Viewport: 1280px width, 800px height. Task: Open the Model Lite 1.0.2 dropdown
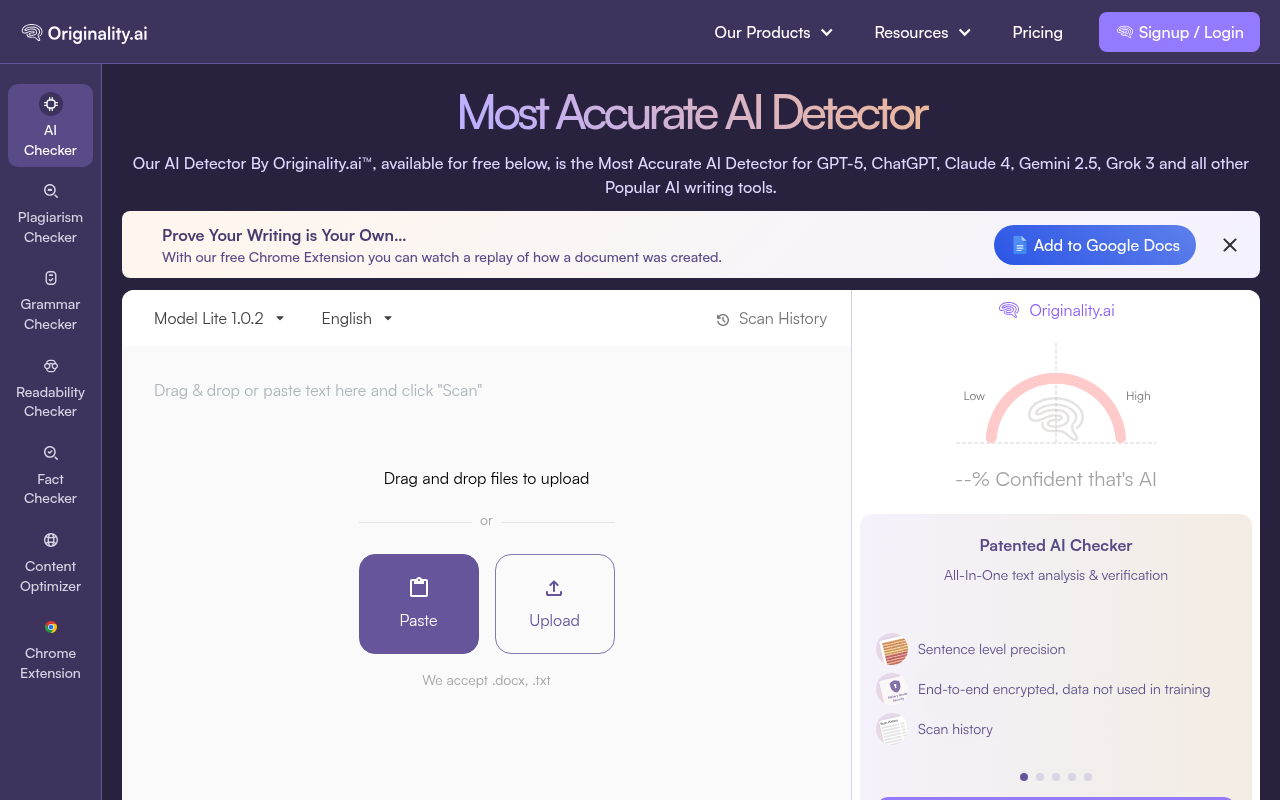pos(218,318)
